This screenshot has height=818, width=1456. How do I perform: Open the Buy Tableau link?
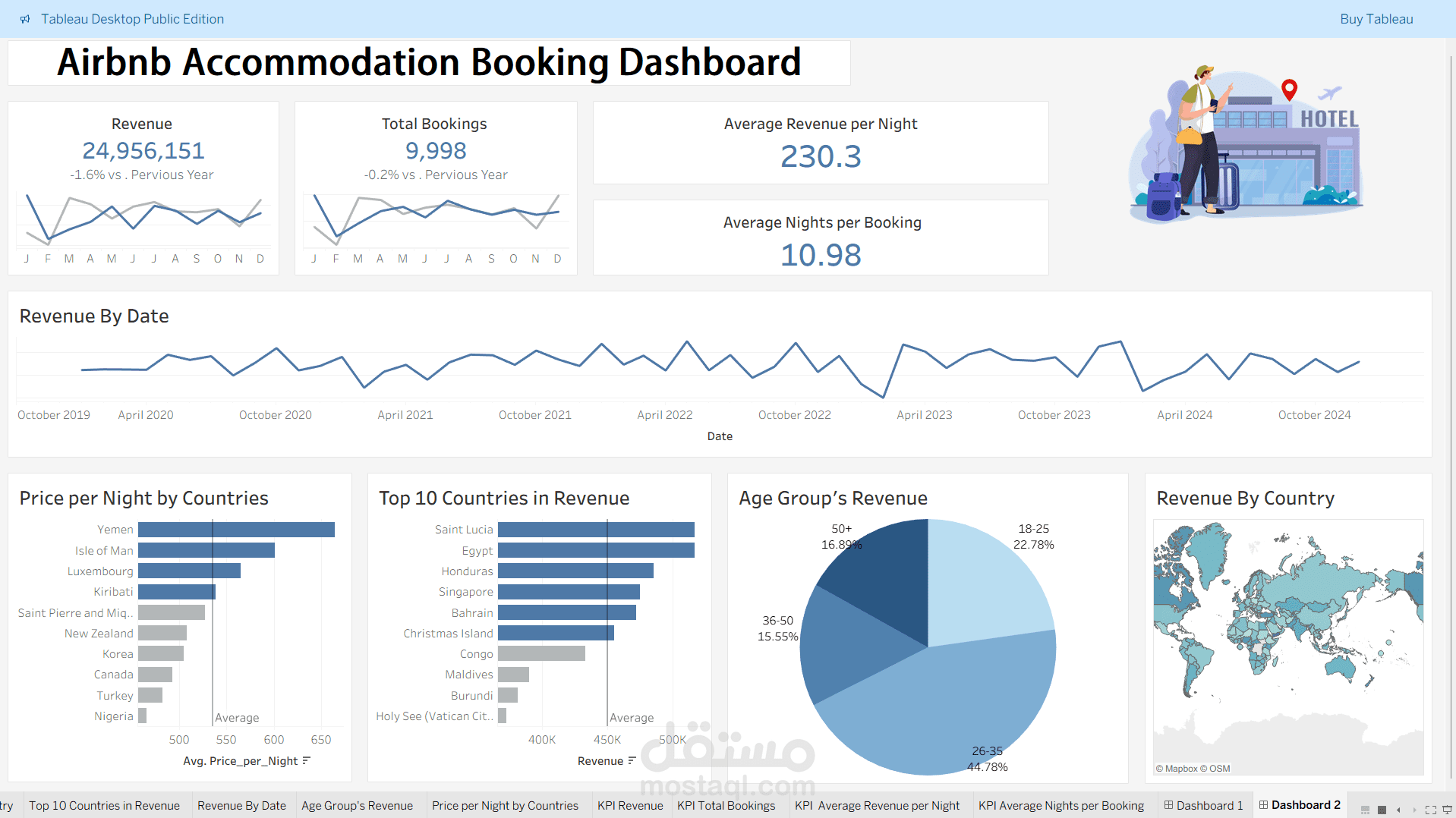point(1376,19)
